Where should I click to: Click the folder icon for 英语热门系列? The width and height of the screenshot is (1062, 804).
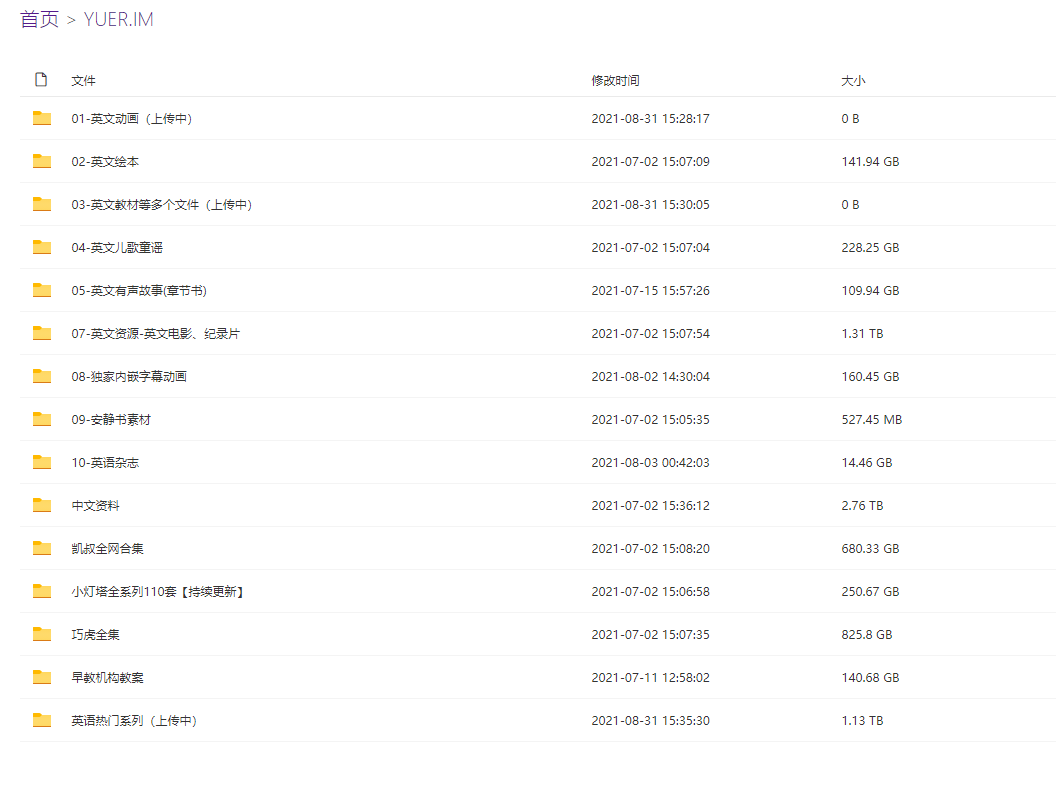(42, 720)
